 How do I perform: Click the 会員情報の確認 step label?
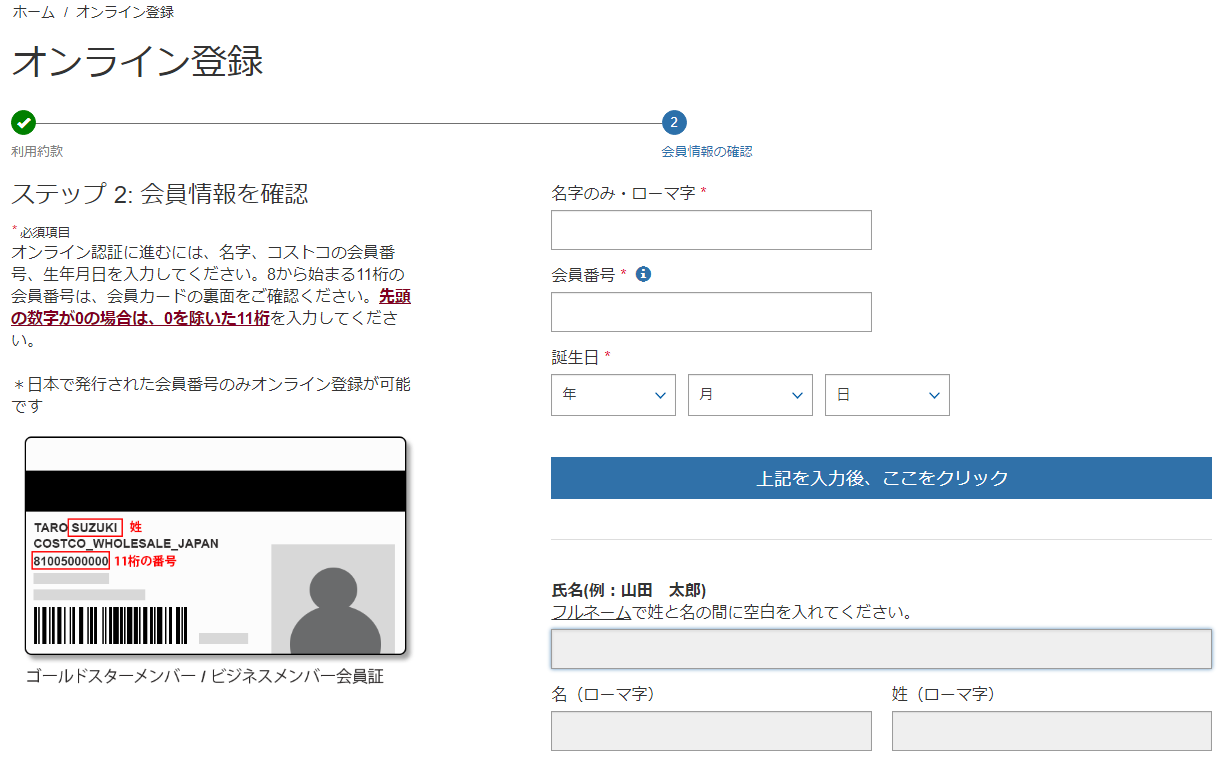pyautogui.click(x=707, y=152)
